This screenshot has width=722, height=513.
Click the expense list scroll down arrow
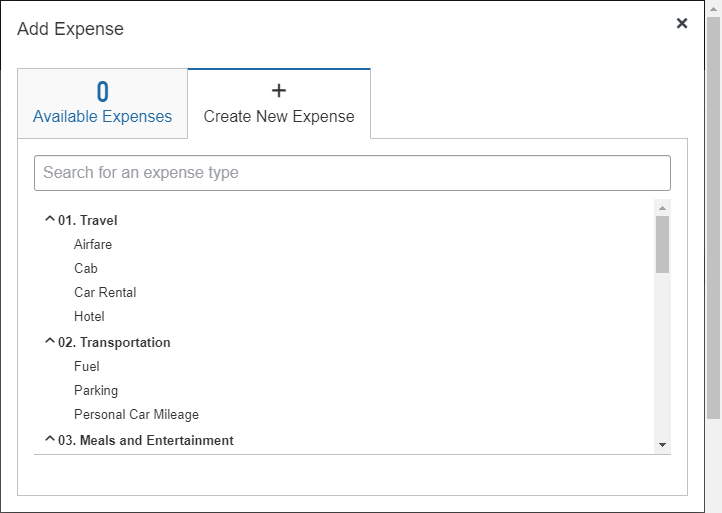point(662,444)
